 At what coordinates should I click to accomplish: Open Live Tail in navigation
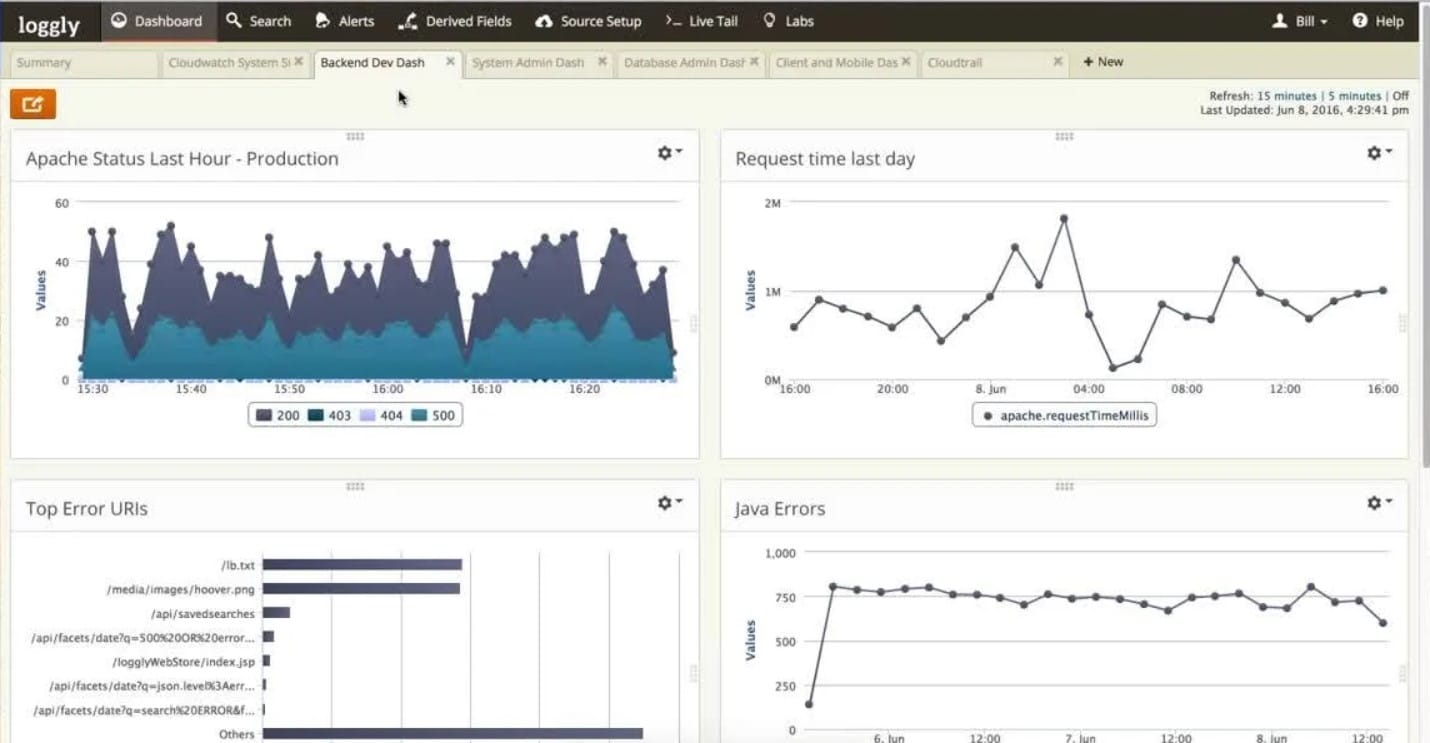click(x=702, y=21)
